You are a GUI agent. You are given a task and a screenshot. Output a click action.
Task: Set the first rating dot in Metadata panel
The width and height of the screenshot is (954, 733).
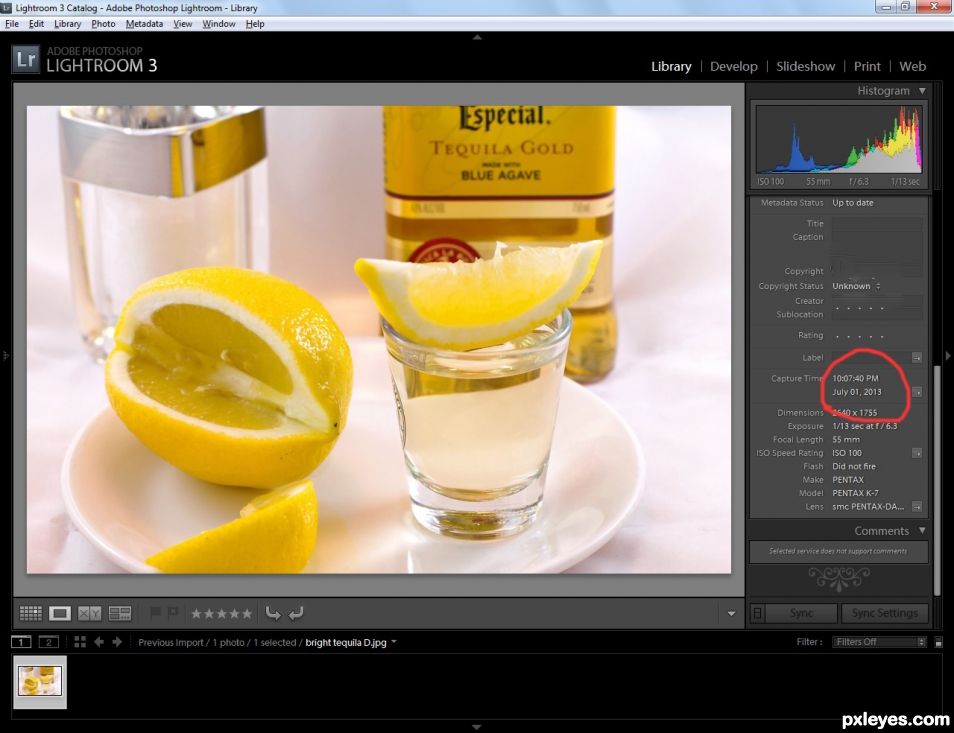(x=837, y=336)
